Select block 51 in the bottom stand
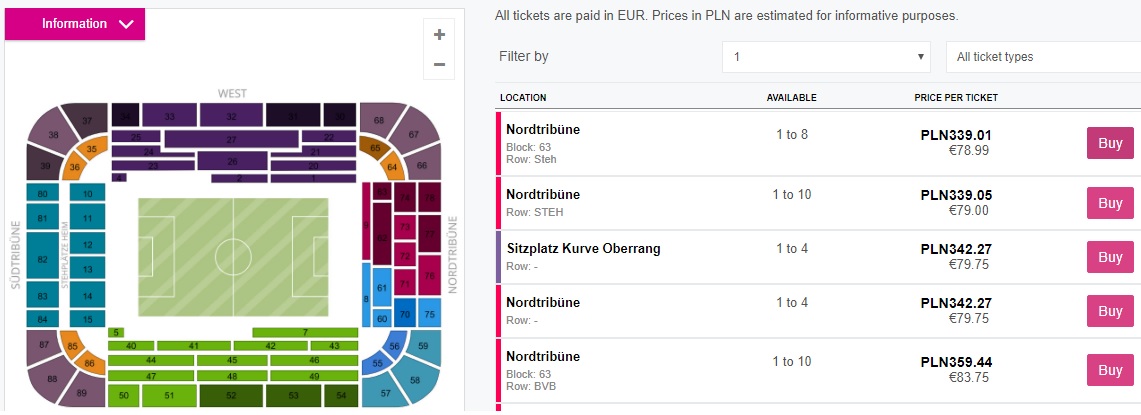This screenshot has width=1141, height=415. [x=169, y=396]
